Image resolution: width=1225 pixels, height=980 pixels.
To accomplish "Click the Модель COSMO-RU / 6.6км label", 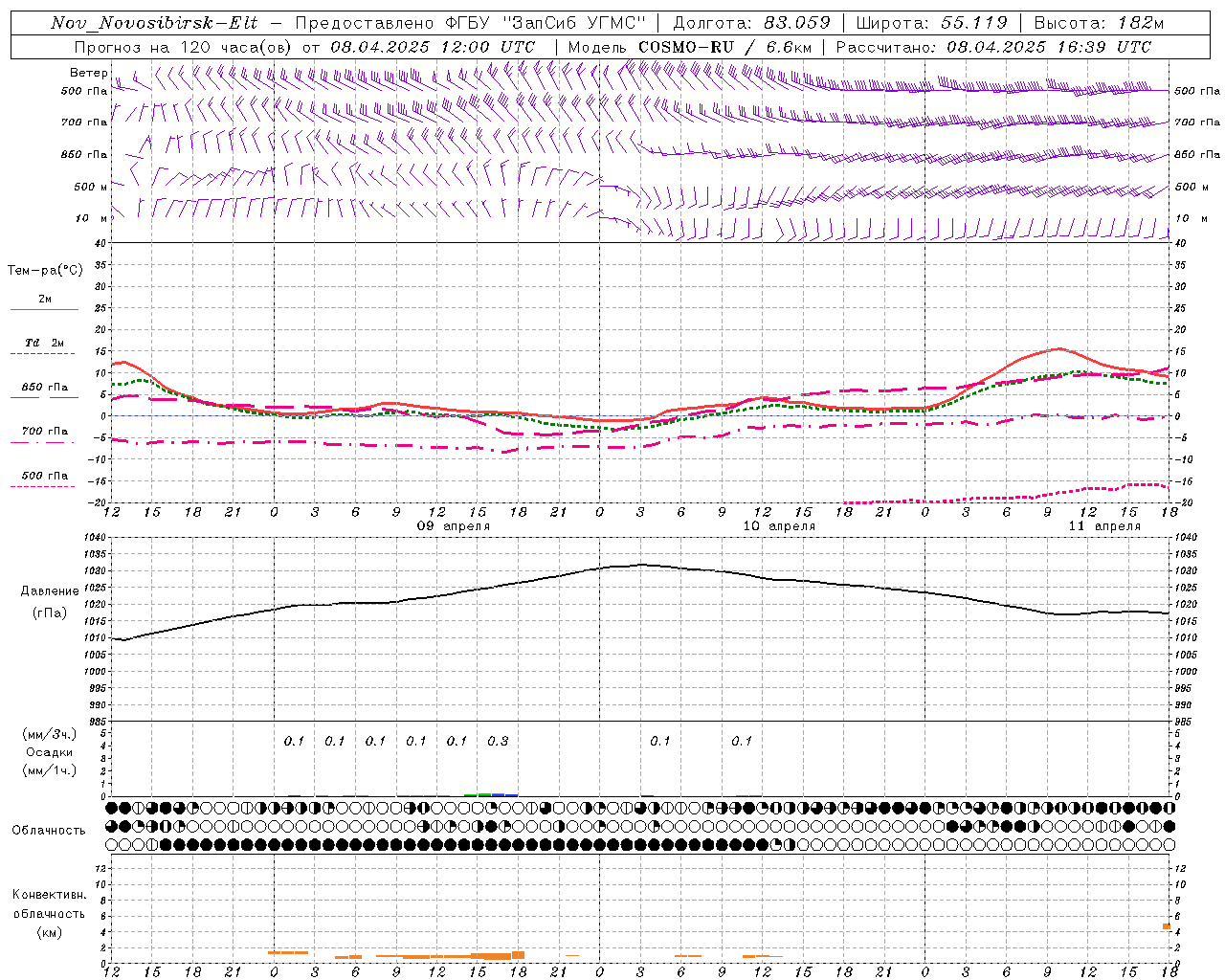I will coord(690,47).
